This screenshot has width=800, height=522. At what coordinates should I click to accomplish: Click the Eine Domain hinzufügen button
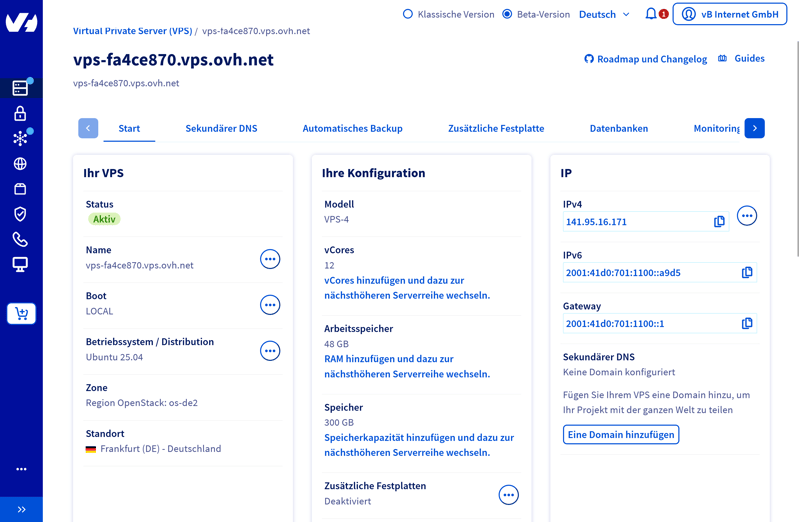tap(621, 435)
